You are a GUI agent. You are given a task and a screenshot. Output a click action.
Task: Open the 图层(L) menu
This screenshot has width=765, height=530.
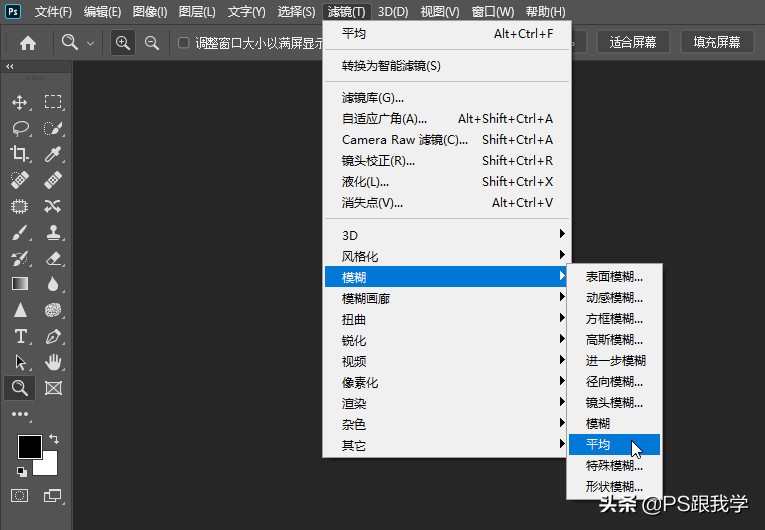(x=197, y=11)
